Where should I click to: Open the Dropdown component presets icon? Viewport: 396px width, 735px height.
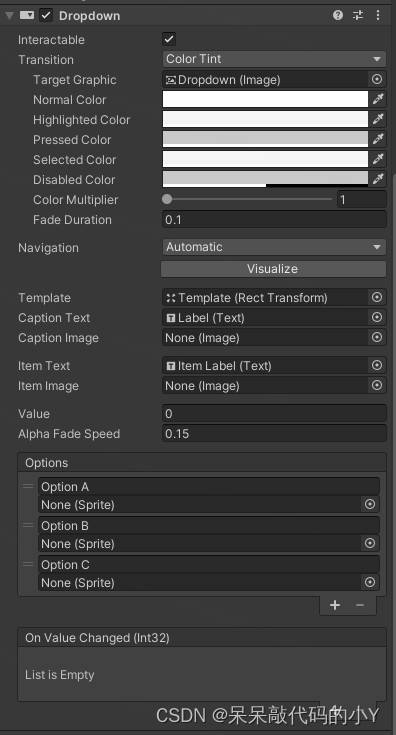coord(358,15)
